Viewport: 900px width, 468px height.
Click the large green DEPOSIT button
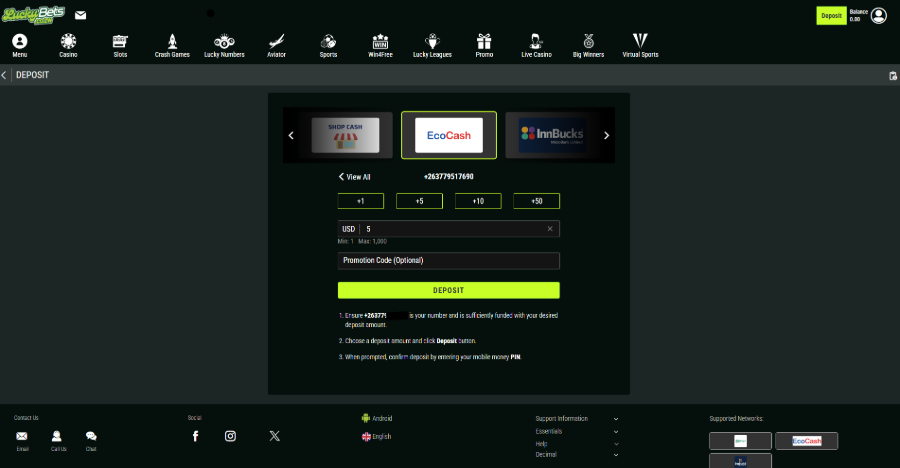tap(449, 291)
